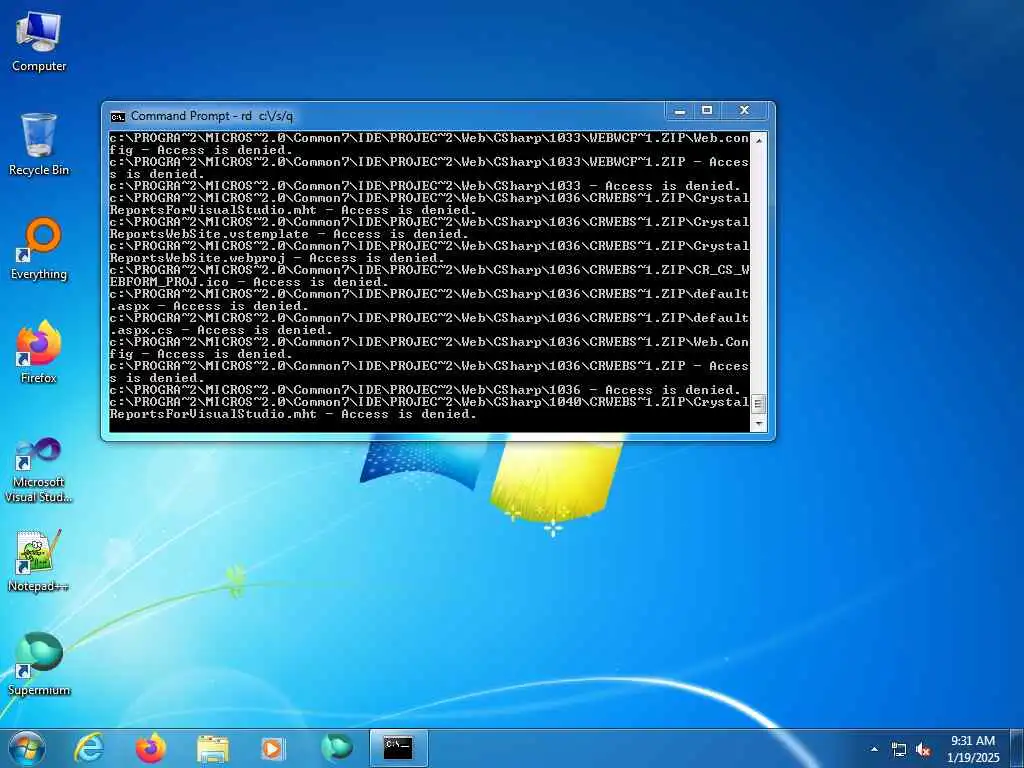Click the console scrollbar down arrow

pyautogui.click(x=758, y=424)
